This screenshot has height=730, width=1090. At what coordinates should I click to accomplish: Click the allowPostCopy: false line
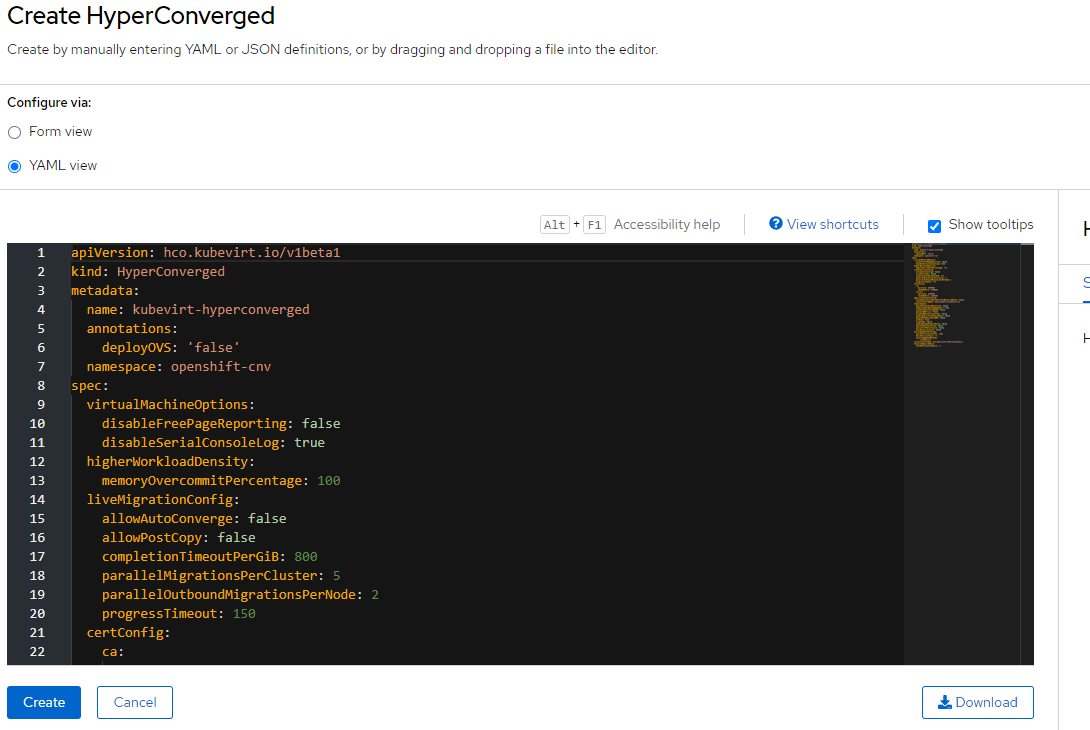179,537
